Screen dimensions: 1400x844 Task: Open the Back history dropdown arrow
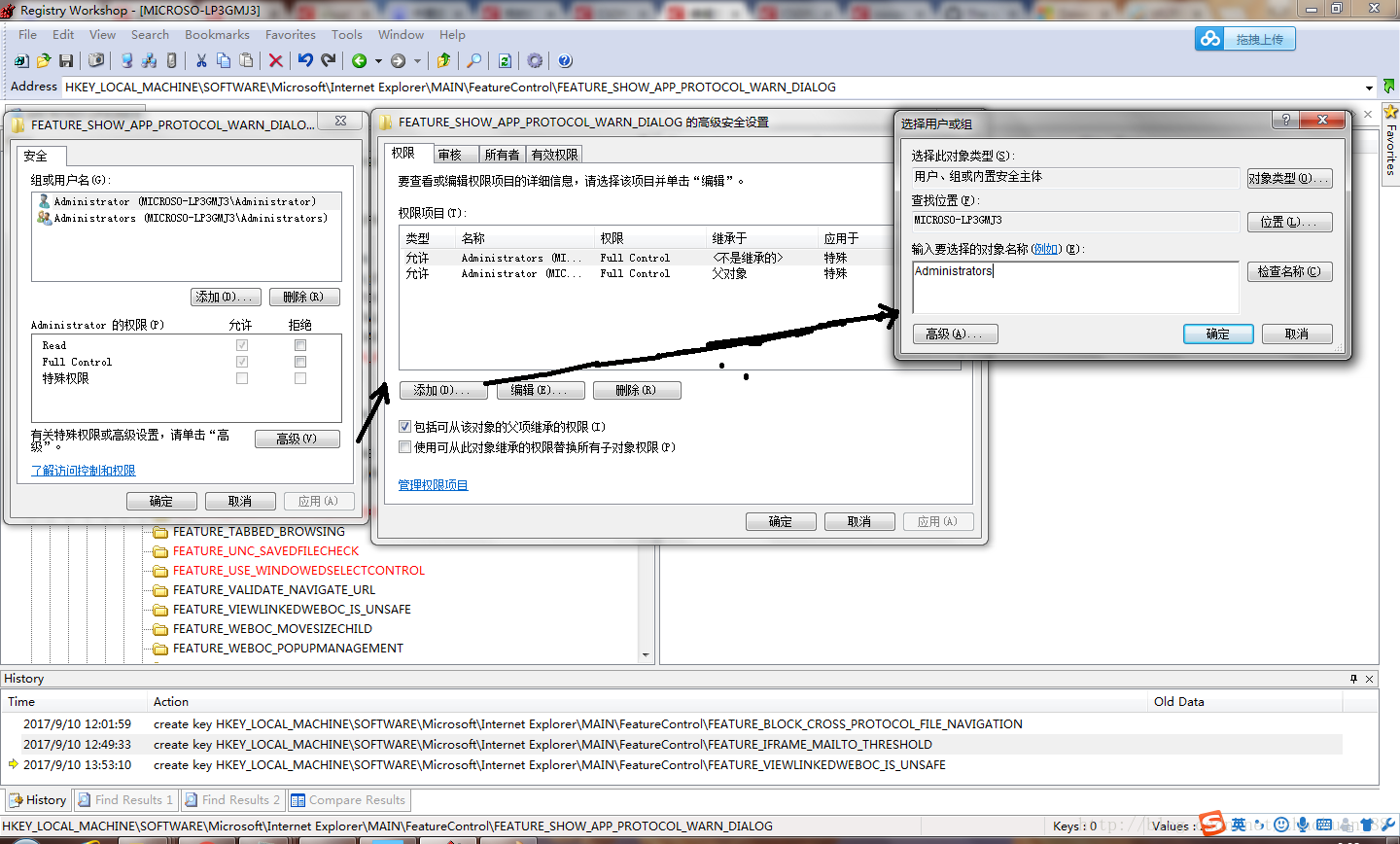tap(378, 61)
